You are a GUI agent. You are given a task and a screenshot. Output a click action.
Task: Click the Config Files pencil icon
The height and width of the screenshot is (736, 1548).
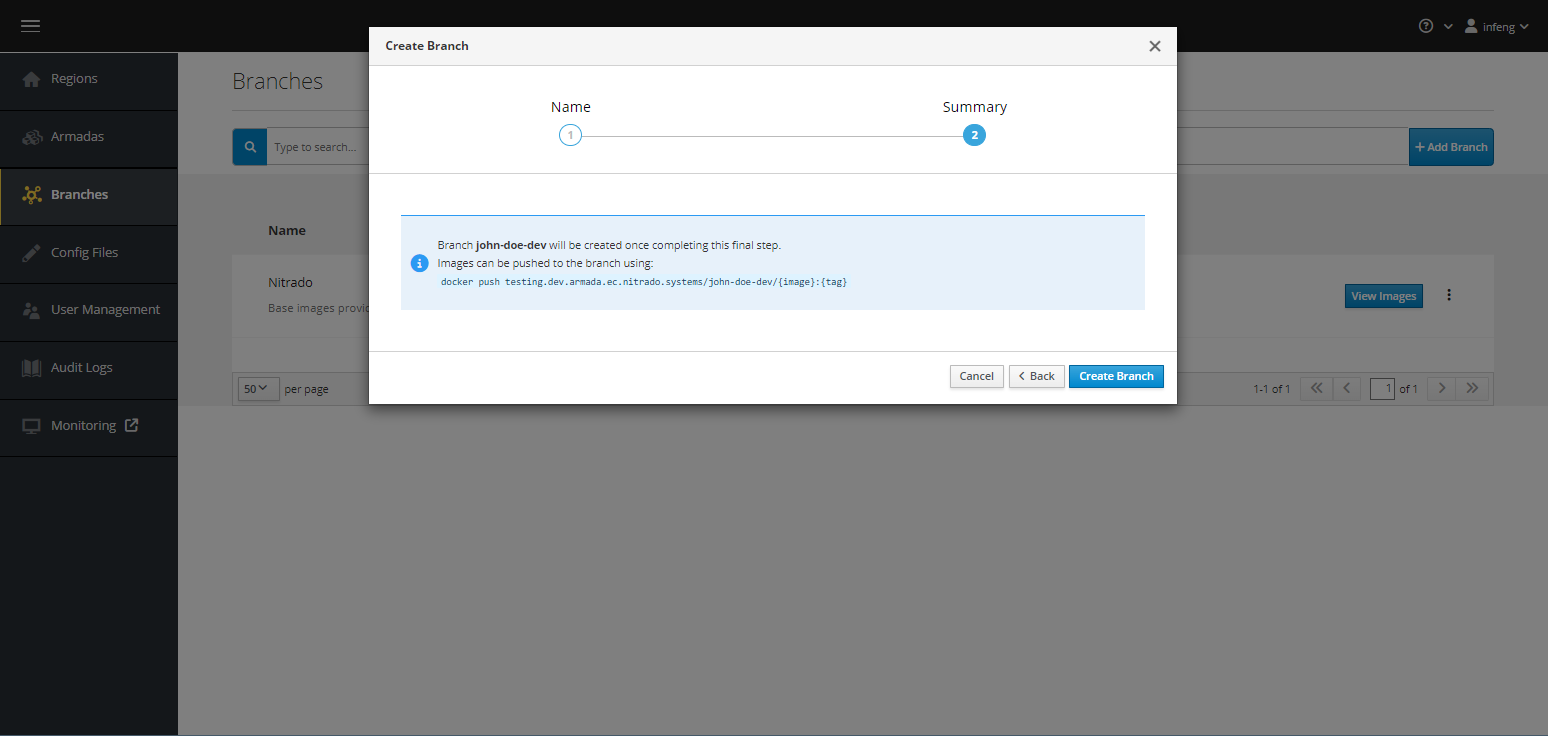click(31, 253)
